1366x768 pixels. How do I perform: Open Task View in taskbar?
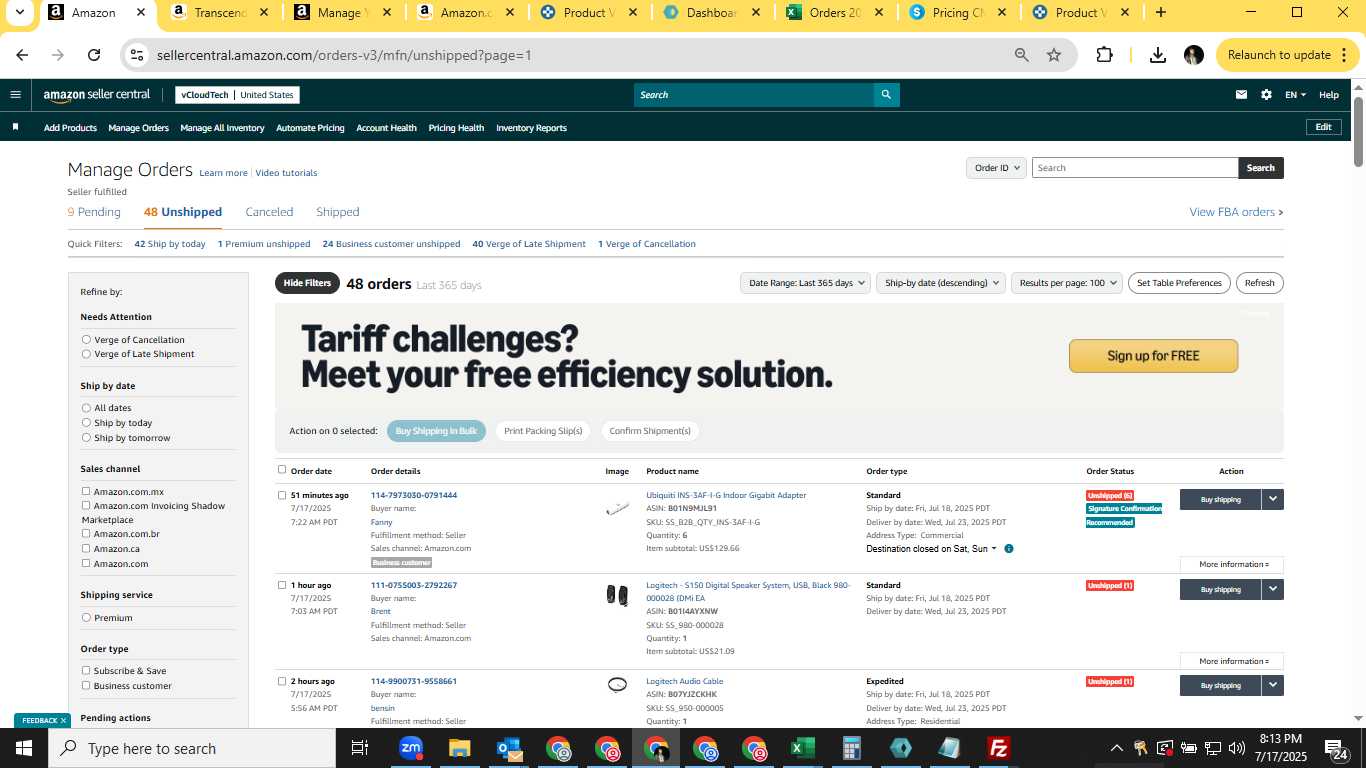coord(360,748)
